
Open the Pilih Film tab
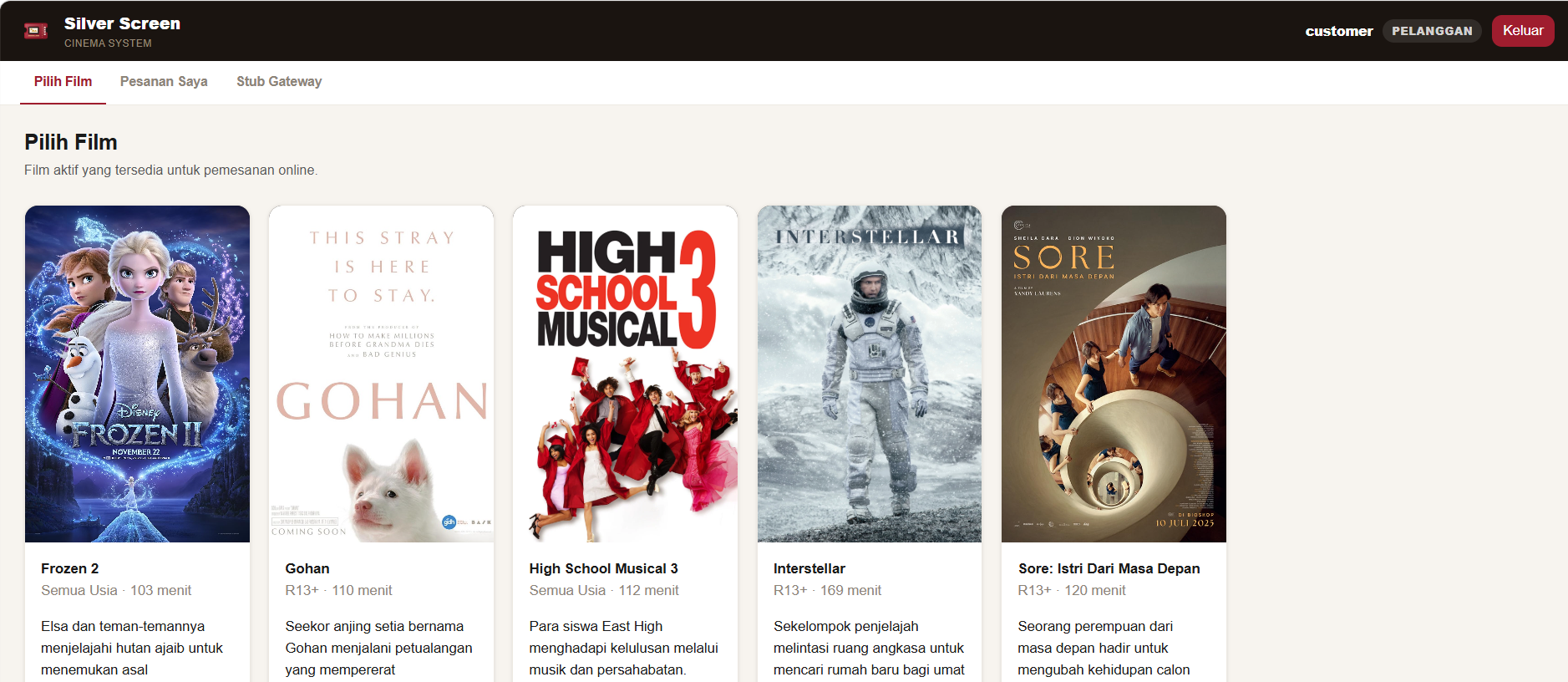coord(63,82)
